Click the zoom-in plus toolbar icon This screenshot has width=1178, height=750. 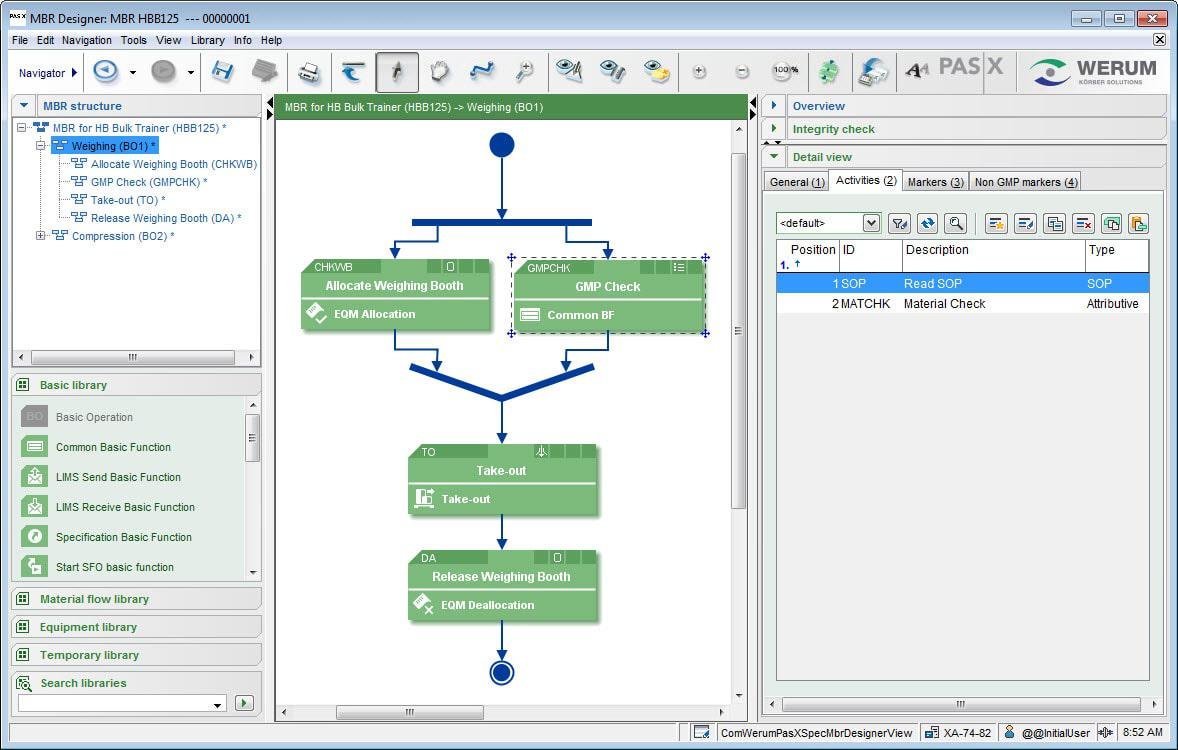pos(699,72)
